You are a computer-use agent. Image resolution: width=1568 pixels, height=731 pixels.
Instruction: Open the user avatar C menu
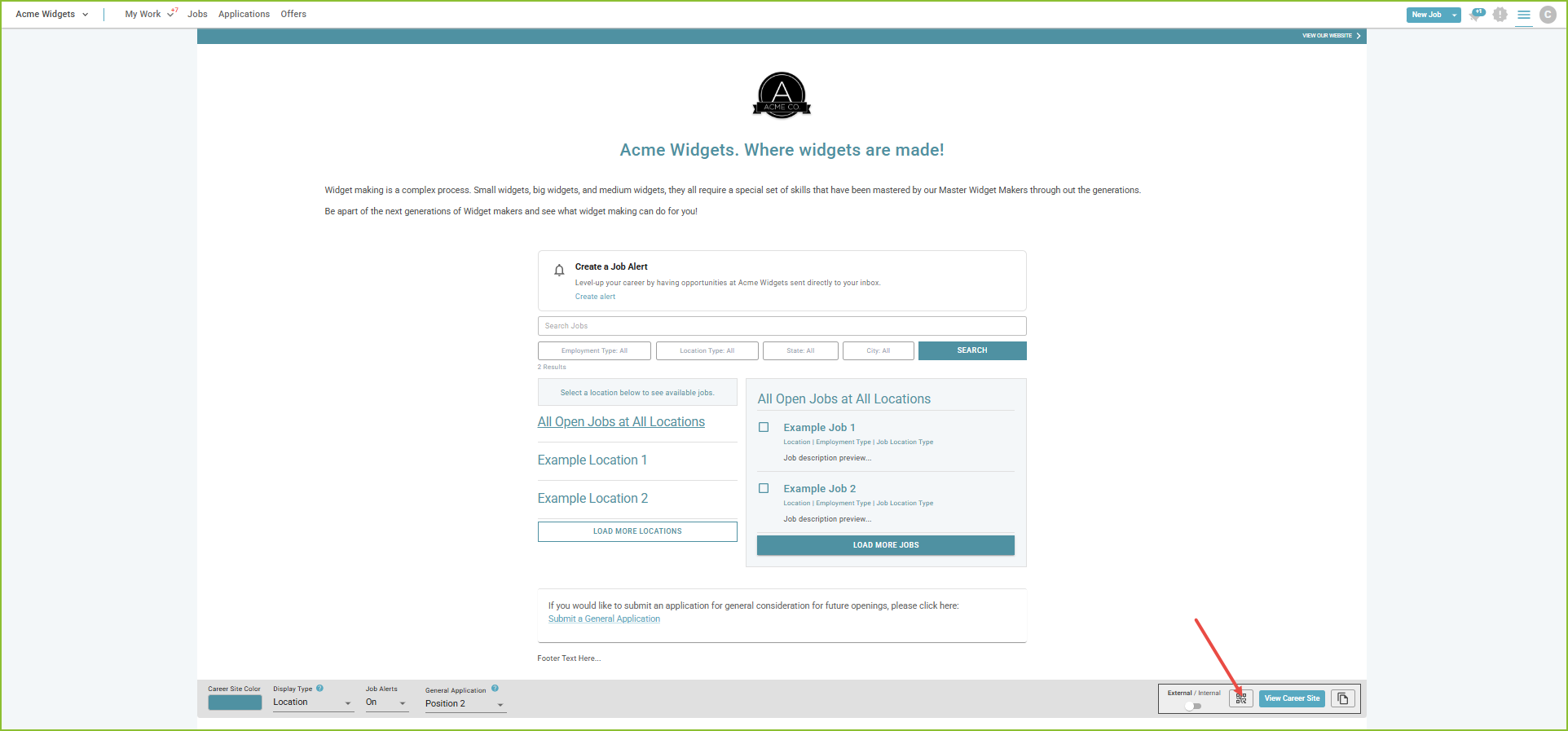(1547, 15)
